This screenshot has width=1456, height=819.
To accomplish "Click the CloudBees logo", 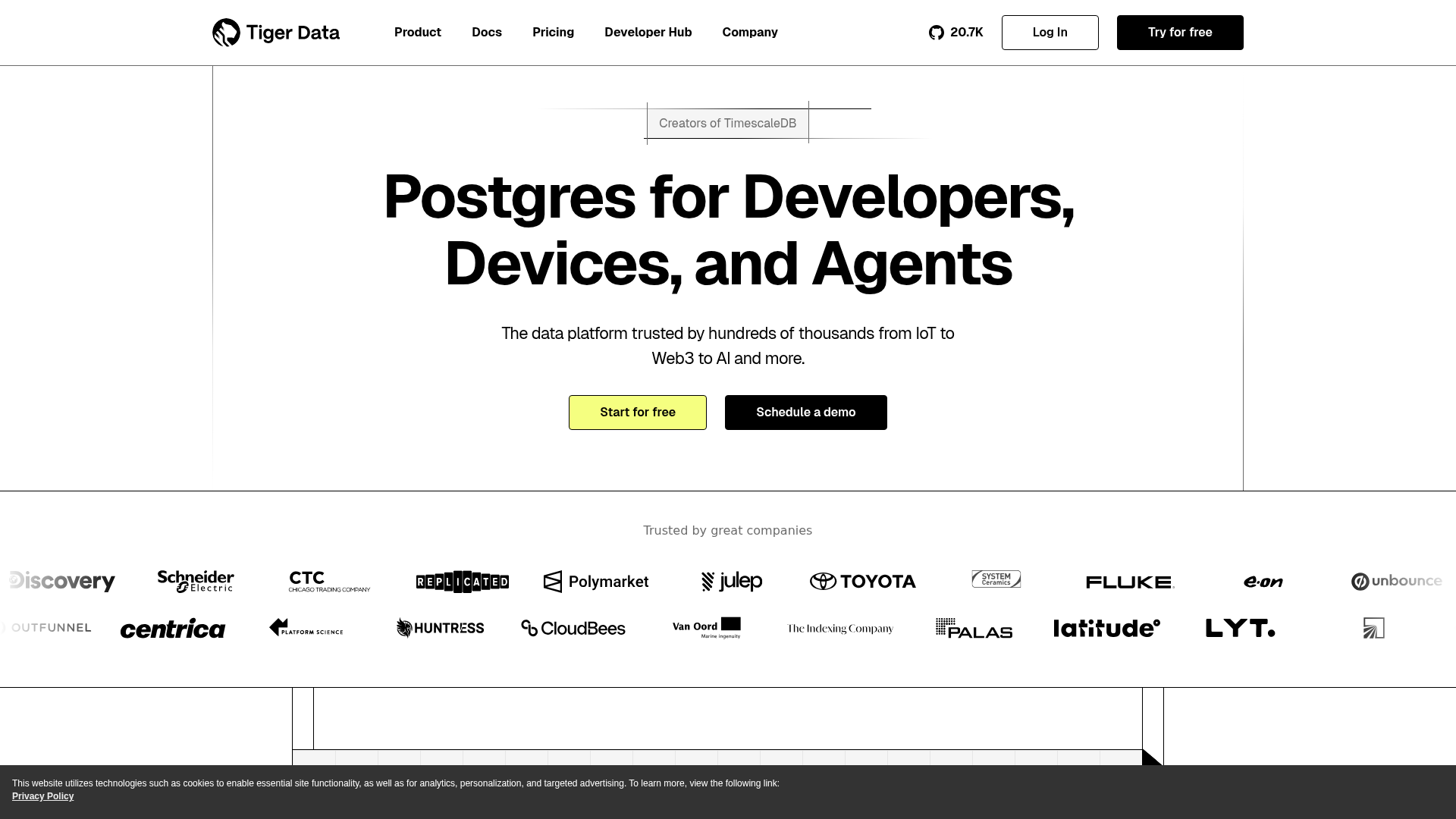I will (x=573, y=628).
